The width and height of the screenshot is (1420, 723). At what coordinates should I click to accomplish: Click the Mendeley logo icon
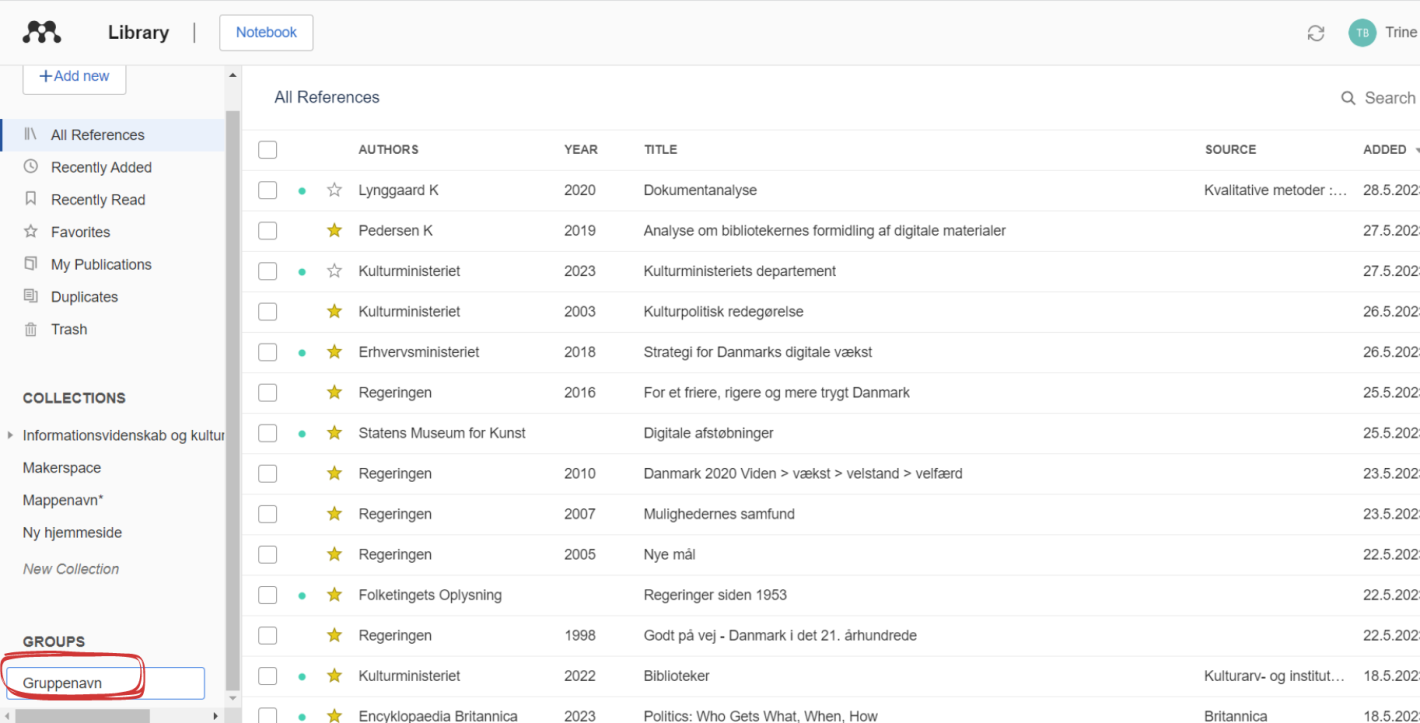tap(42, 32)
